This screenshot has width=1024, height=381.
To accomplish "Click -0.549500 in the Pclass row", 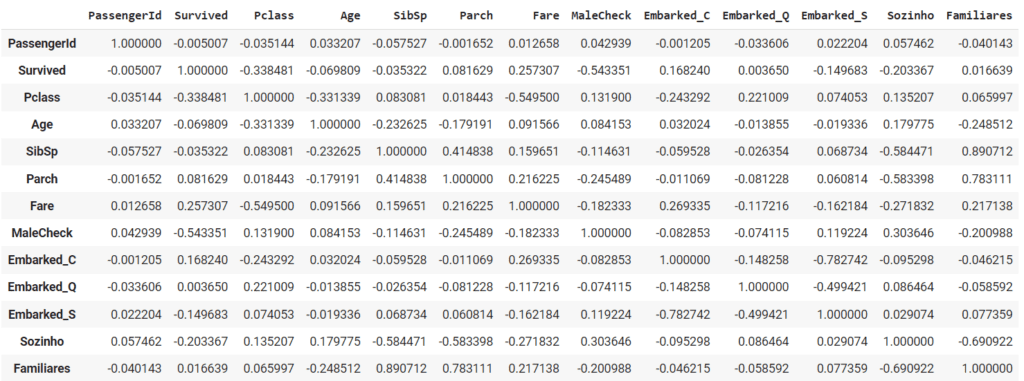I will [x=532, y=97].
